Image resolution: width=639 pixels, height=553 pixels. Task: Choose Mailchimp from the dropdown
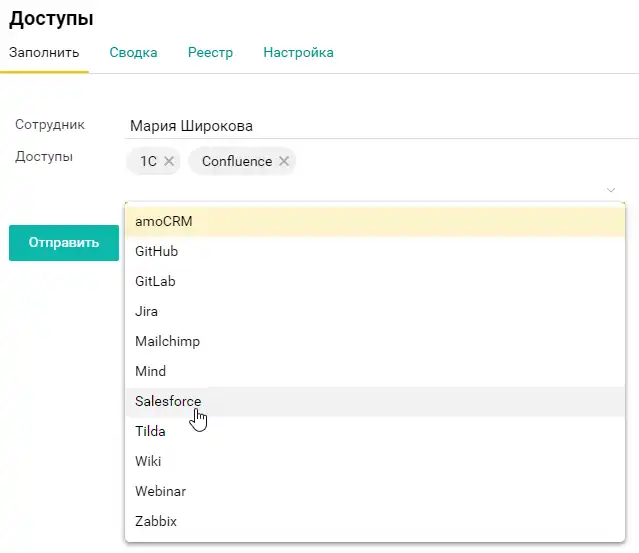click(375, 341)
